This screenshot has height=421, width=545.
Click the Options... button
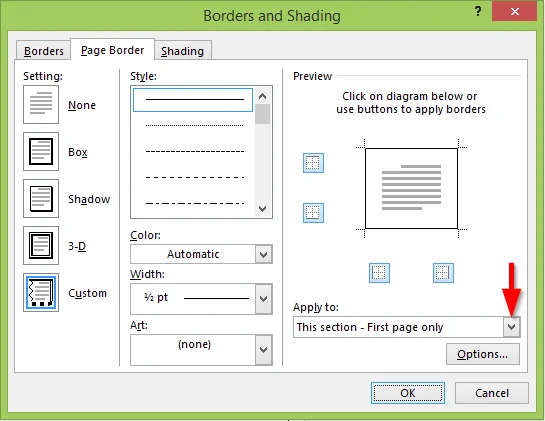483,354
